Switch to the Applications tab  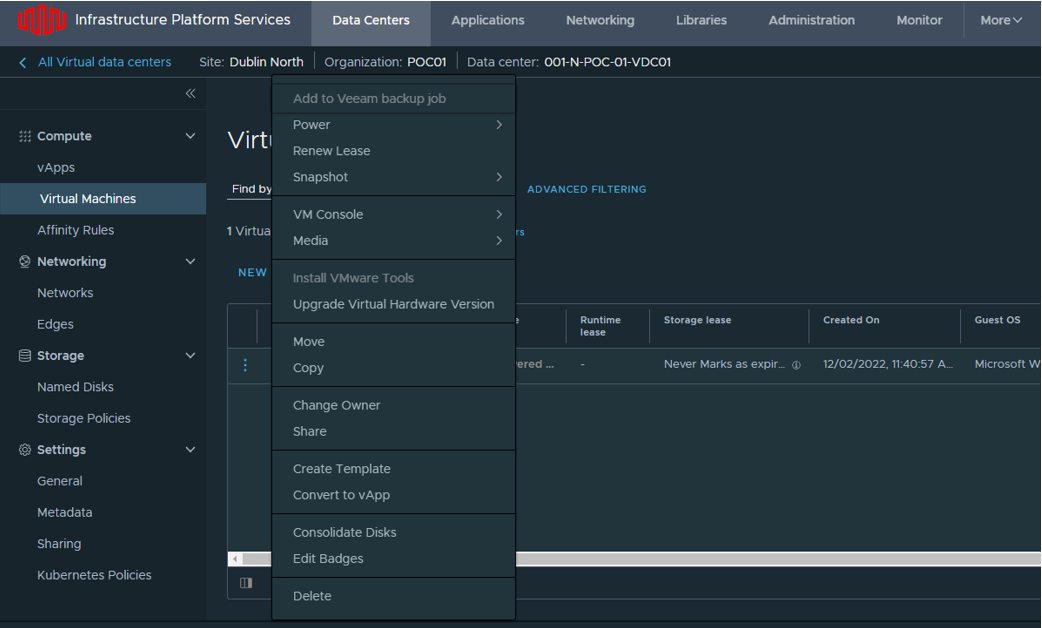click(487, 20)
